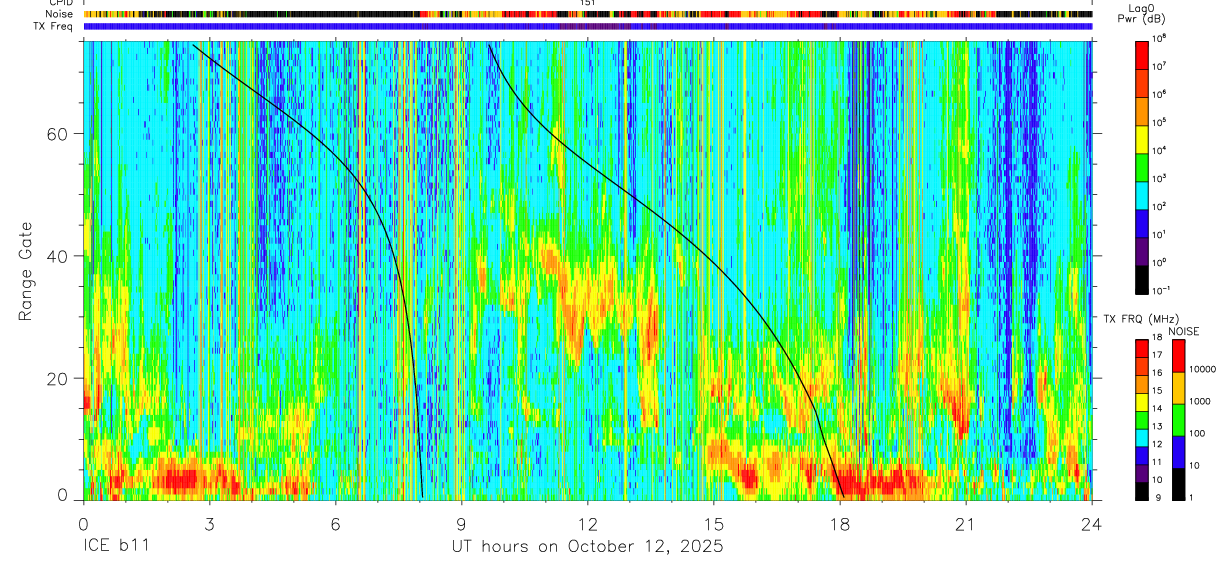Screen dimensions: 1228x567
Task: Click the yellow swatch in the TX FRQ legend
Action: click(x=1142, y=402)
